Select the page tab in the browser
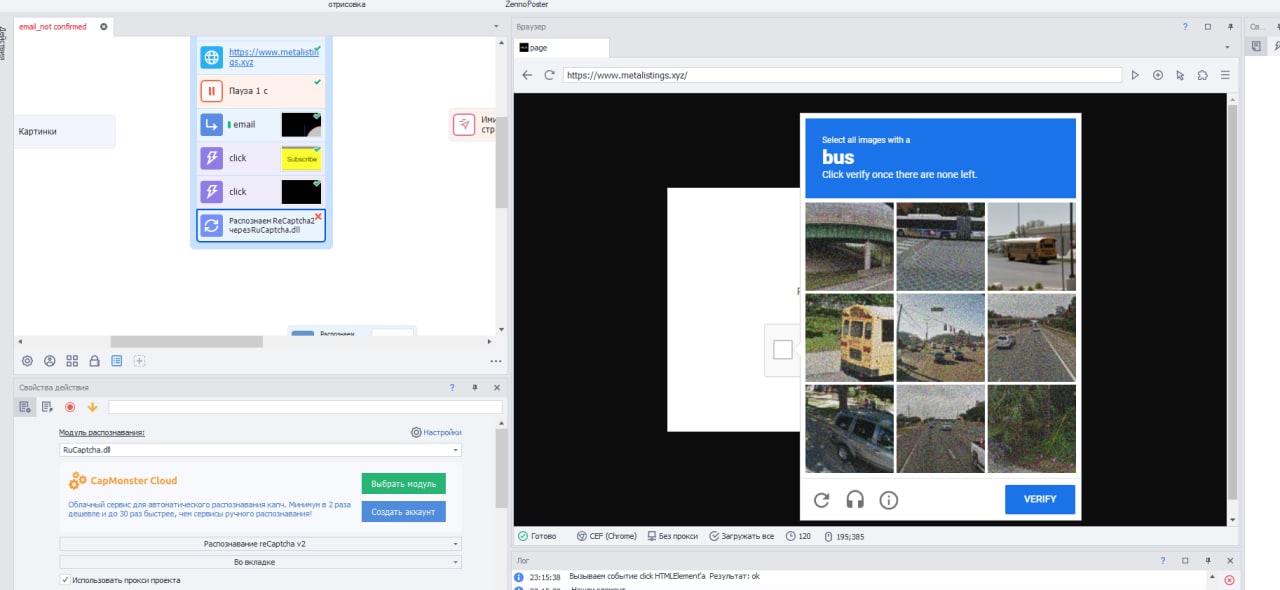This screenshot has width=1280, height=590. pos(560,47)
